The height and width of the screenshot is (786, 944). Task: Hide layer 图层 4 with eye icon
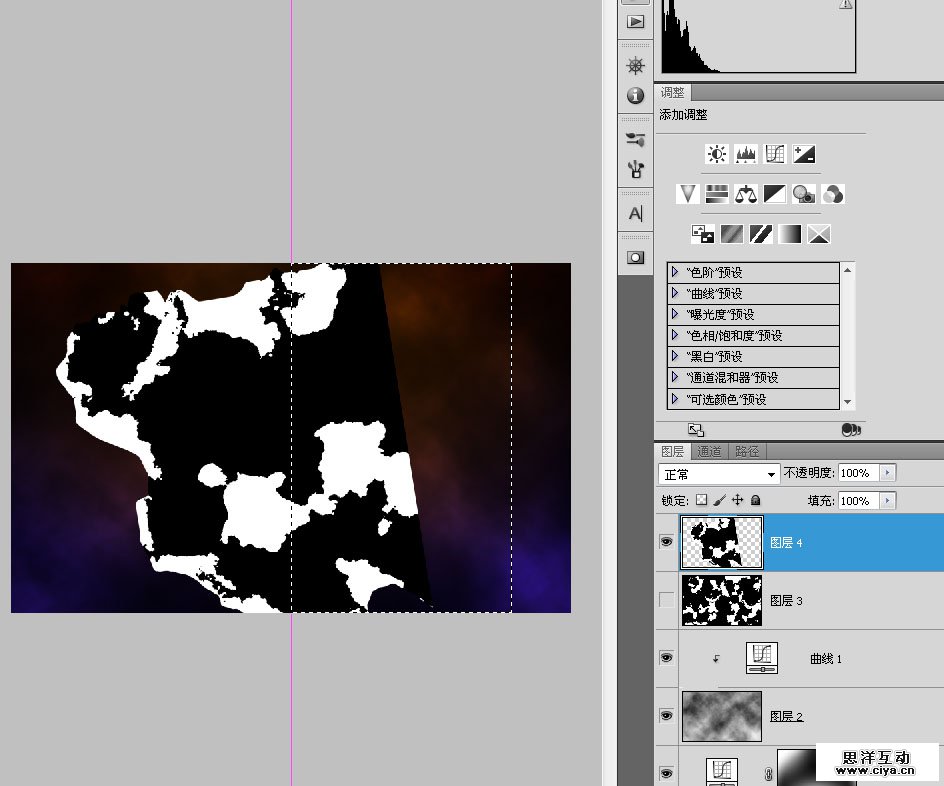click(666, 542)
